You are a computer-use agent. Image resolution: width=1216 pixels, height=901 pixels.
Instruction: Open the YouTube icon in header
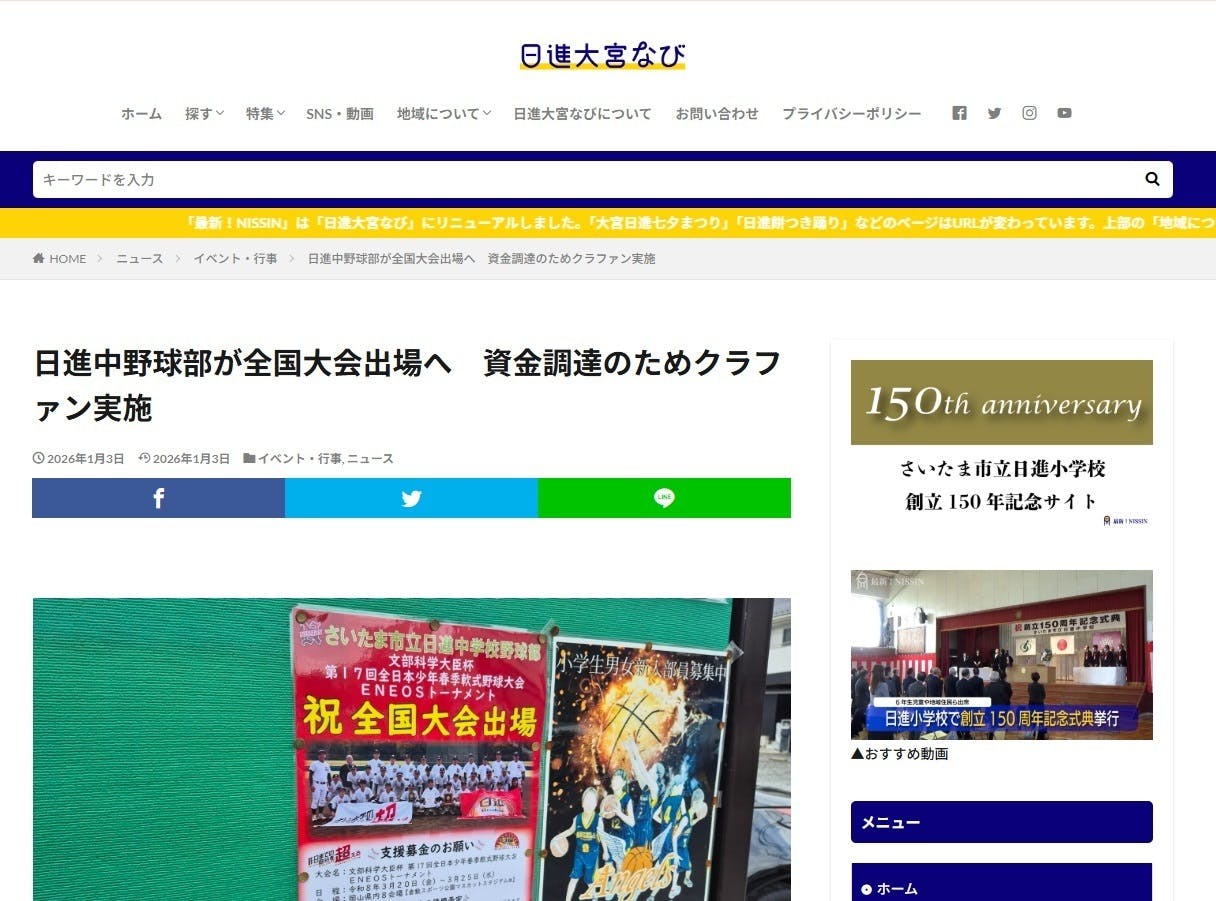tap(1064, 113)
